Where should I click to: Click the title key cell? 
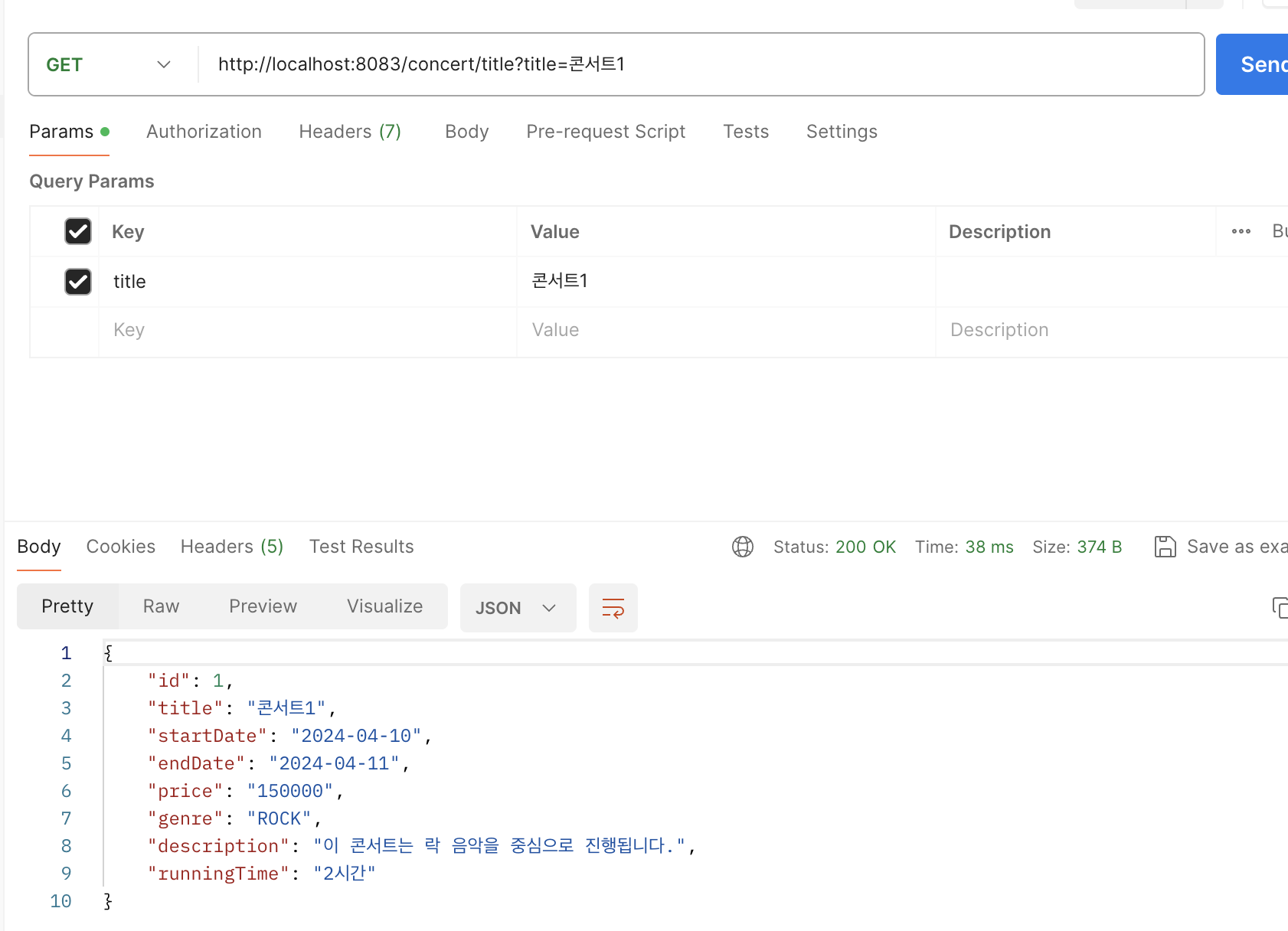308,282
